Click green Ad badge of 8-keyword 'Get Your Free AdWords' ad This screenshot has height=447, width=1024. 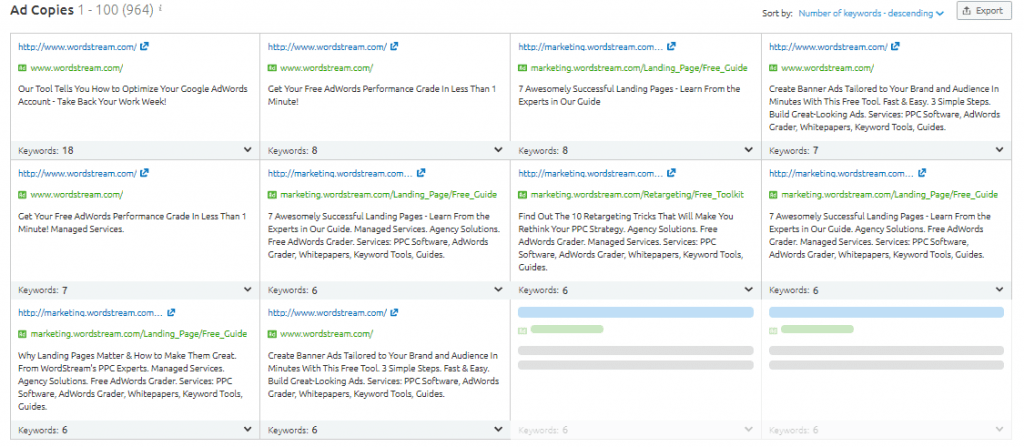click(272, 68)
